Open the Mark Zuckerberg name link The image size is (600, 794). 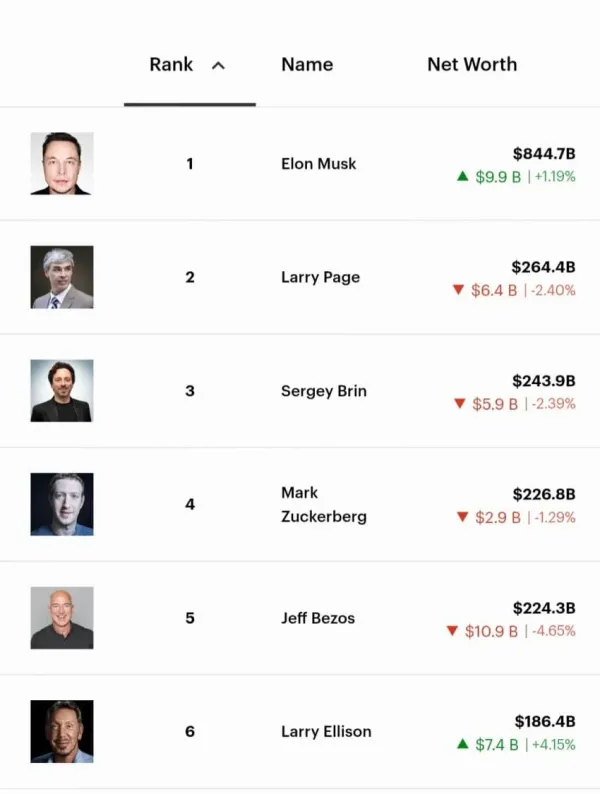coord(323,504)
